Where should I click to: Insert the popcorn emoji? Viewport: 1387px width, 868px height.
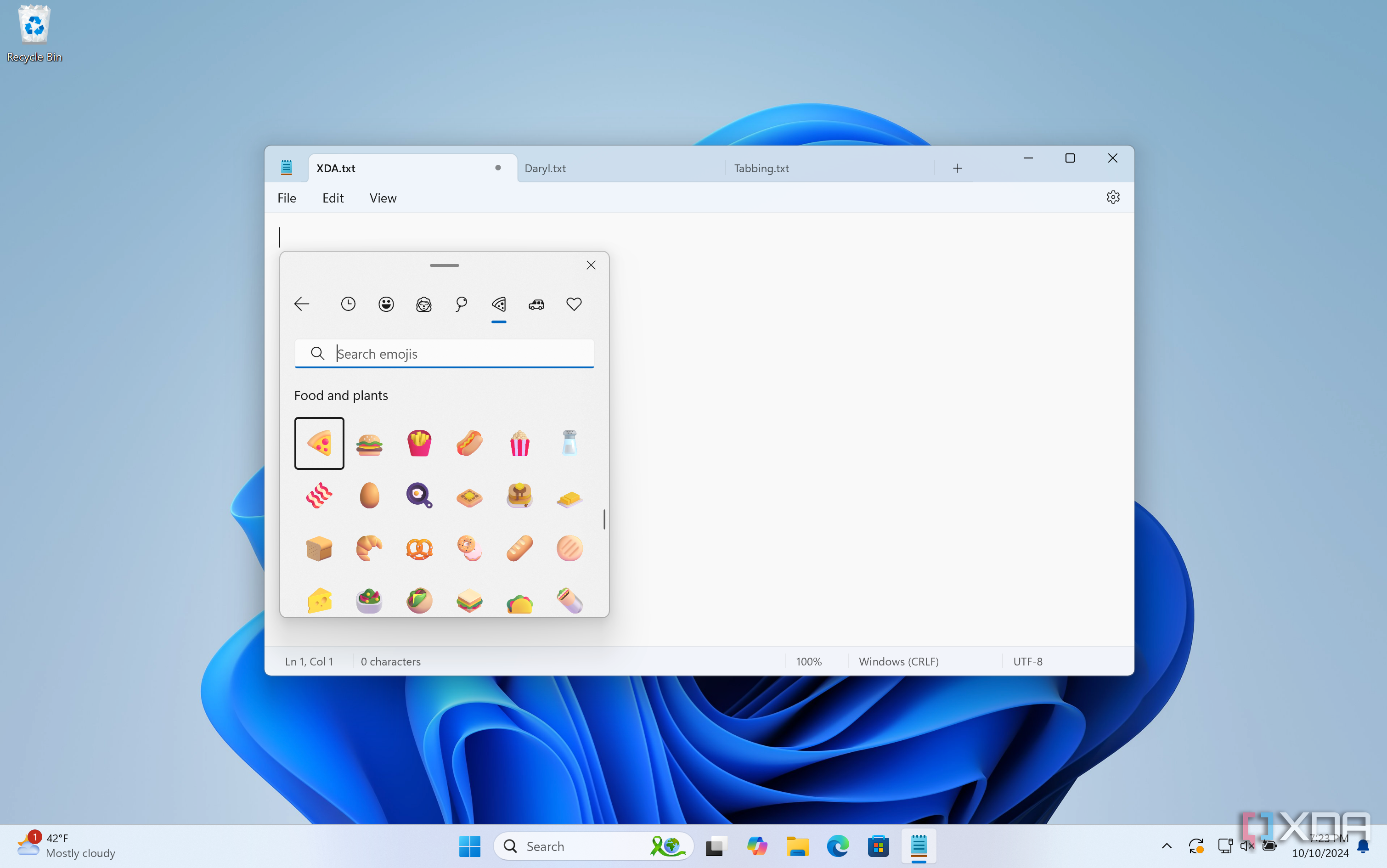point(519,443)
